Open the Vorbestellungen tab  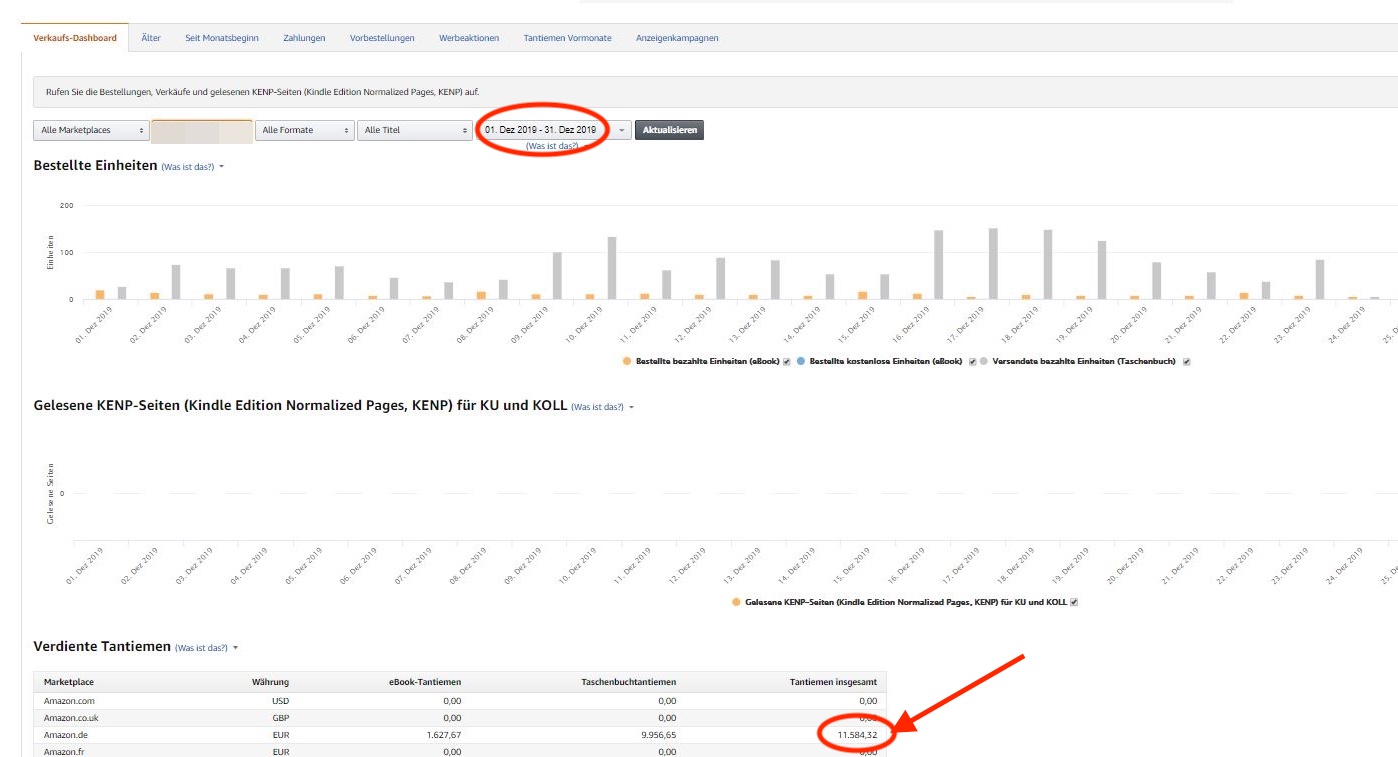[382, 38]
